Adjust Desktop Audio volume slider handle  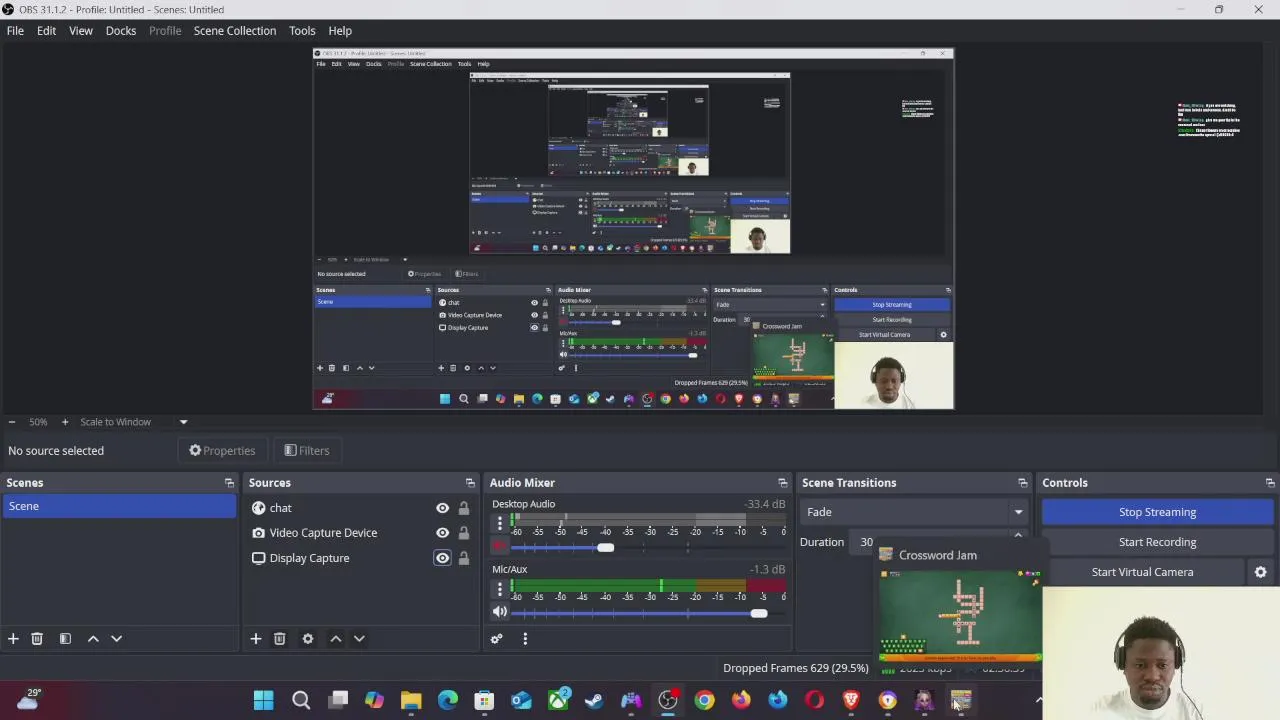click(605, 547)
